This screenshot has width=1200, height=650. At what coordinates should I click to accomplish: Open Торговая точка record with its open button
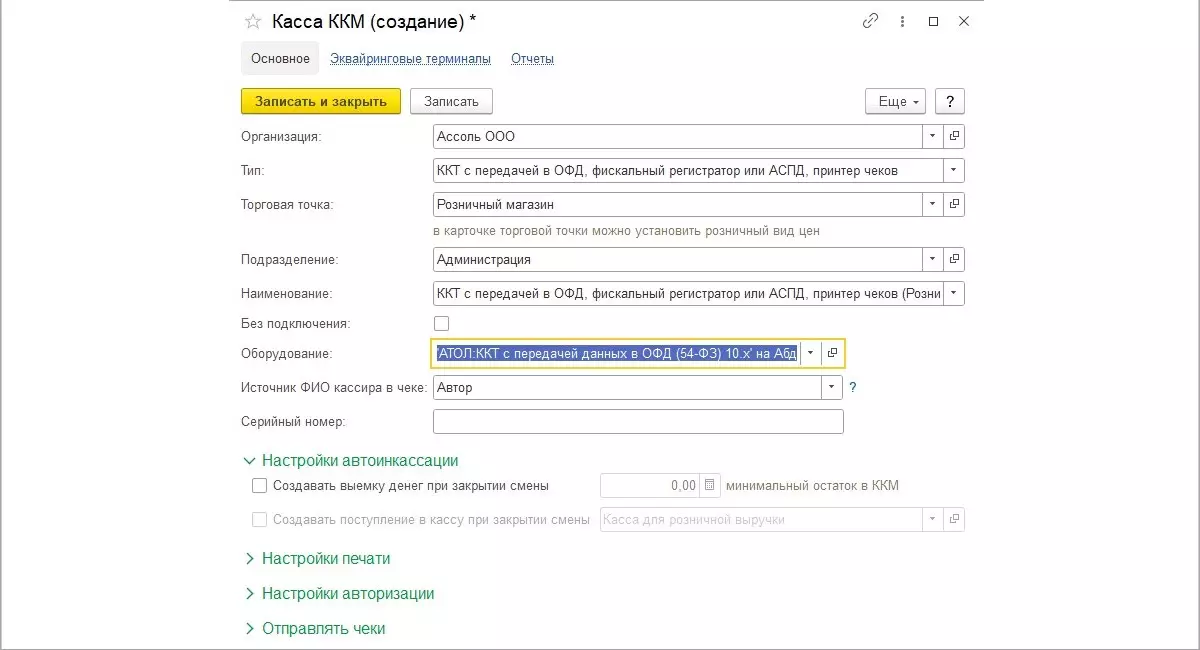coord(954,204)
